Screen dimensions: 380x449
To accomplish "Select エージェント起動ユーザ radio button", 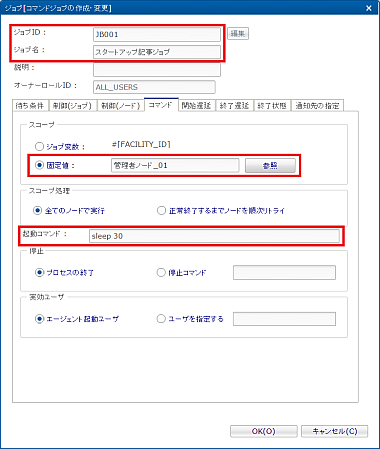I will pyautogui.click(x=39, y=319).
